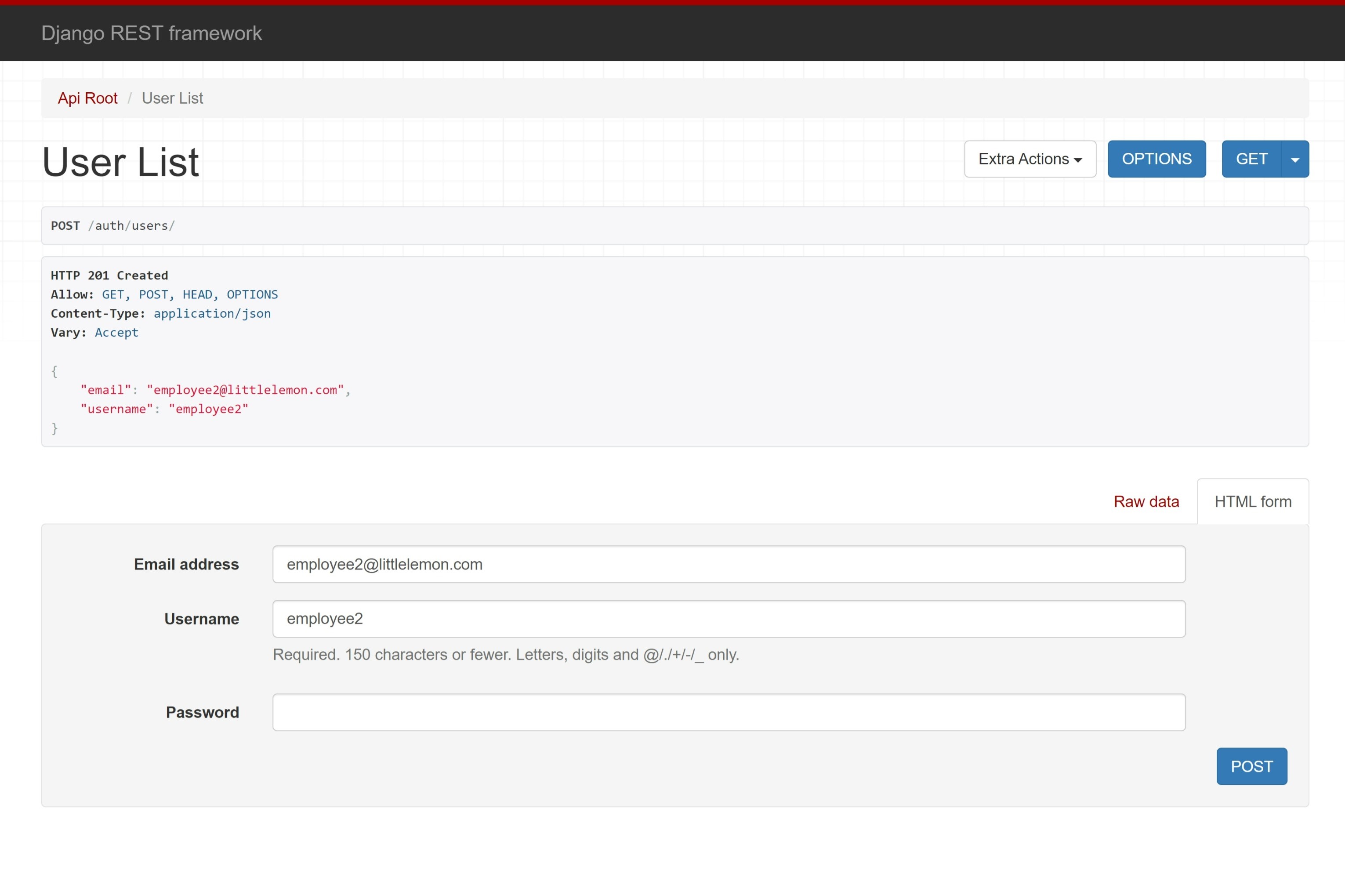Open Django REST framework brand link
The width and height of the screenshot is (1345, 896).
(x=152, y=33)
